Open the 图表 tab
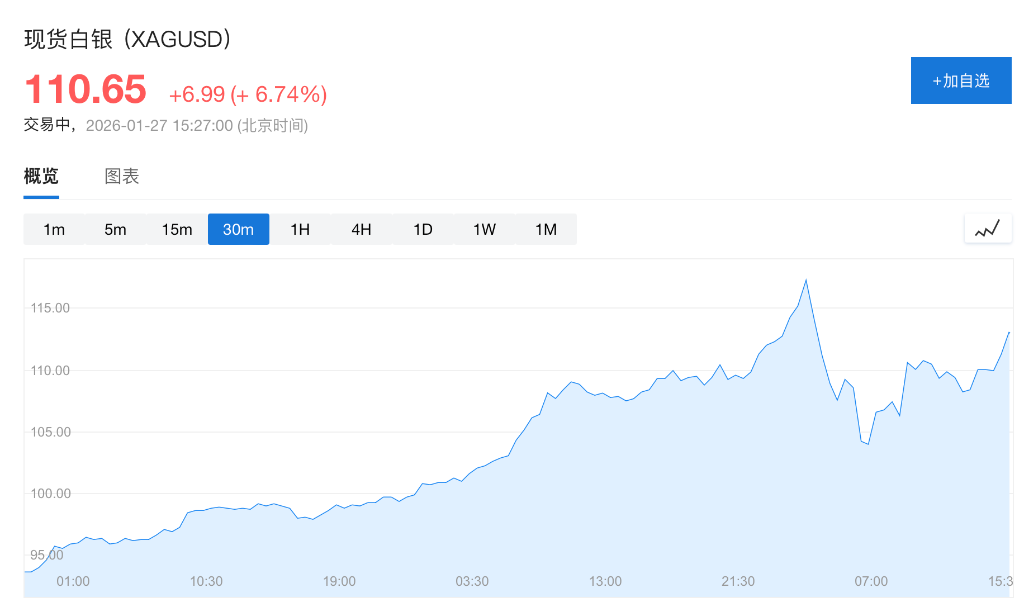Image resolution: width=1024 pixels, height=612 pixels. (x=122, y=177)
